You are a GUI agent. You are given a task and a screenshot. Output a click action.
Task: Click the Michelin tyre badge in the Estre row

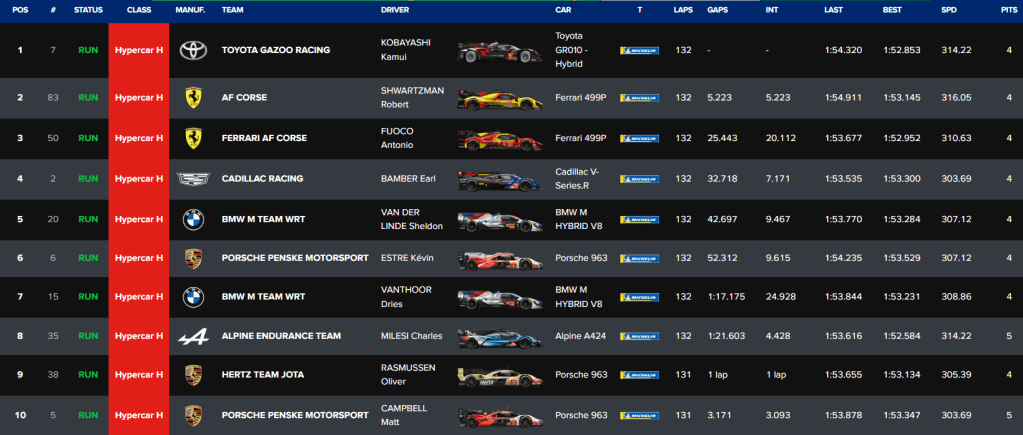(639, 258)
